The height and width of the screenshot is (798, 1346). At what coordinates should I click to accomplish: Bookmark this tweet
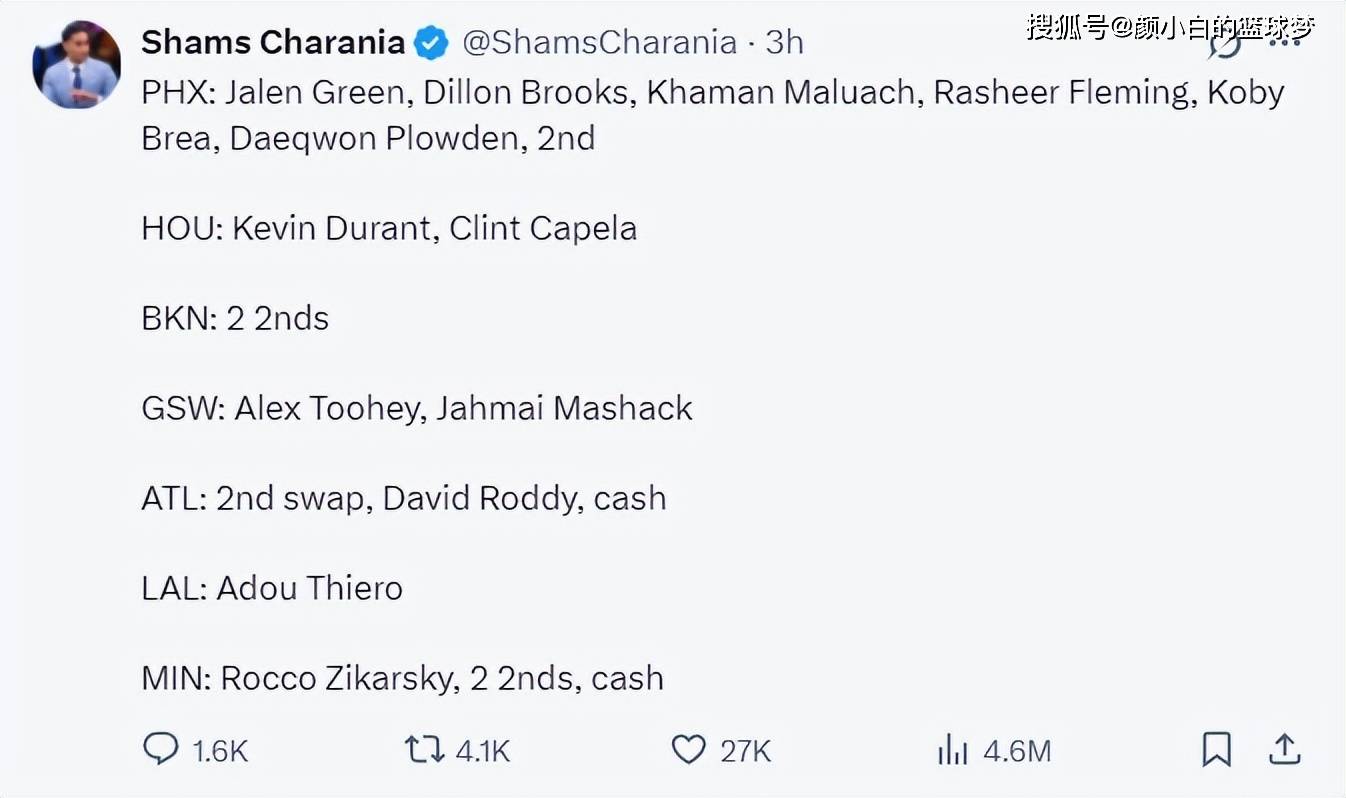click(x=1216, y=749)
